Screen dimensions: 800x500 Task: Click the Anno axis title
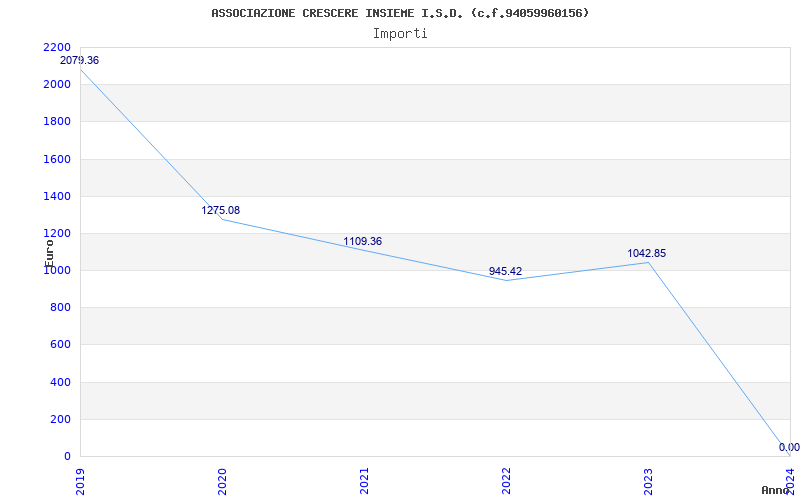coord(775,490)
